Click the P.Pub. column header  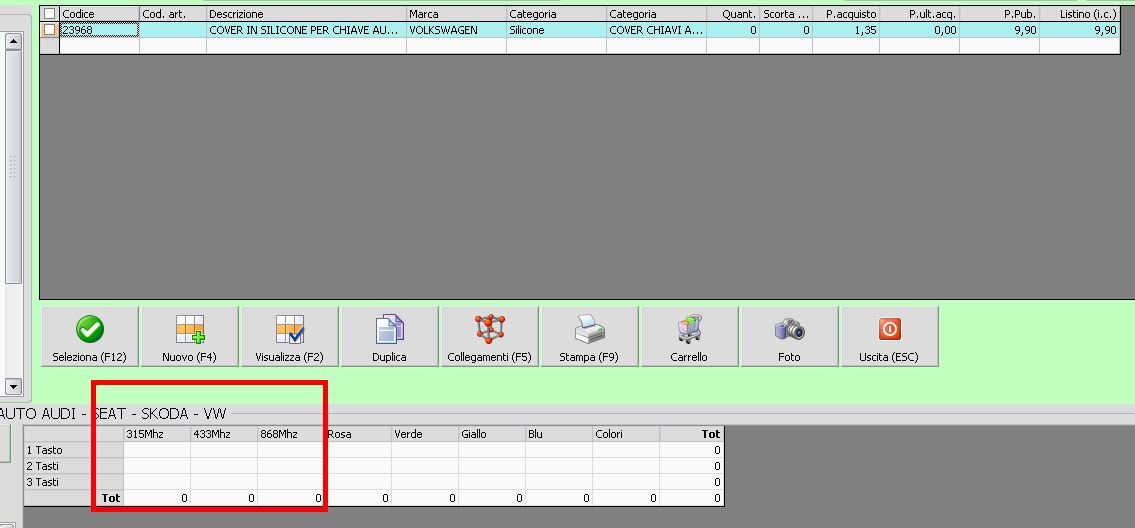999,14
